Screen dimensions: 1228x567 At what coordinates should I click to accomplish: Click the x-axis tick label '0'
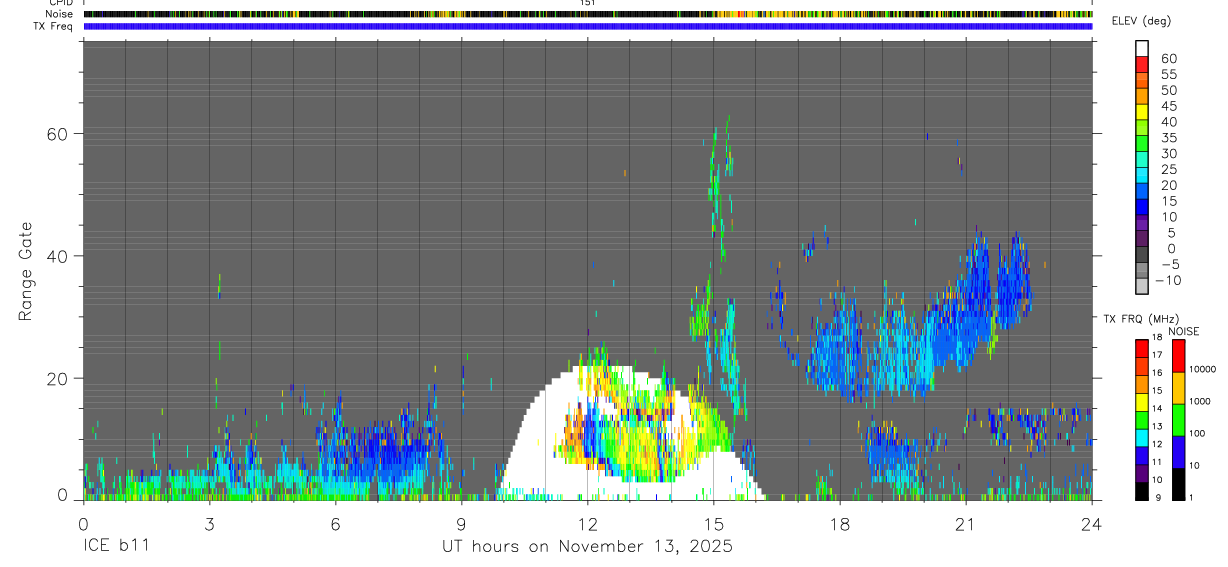point(83,523)
